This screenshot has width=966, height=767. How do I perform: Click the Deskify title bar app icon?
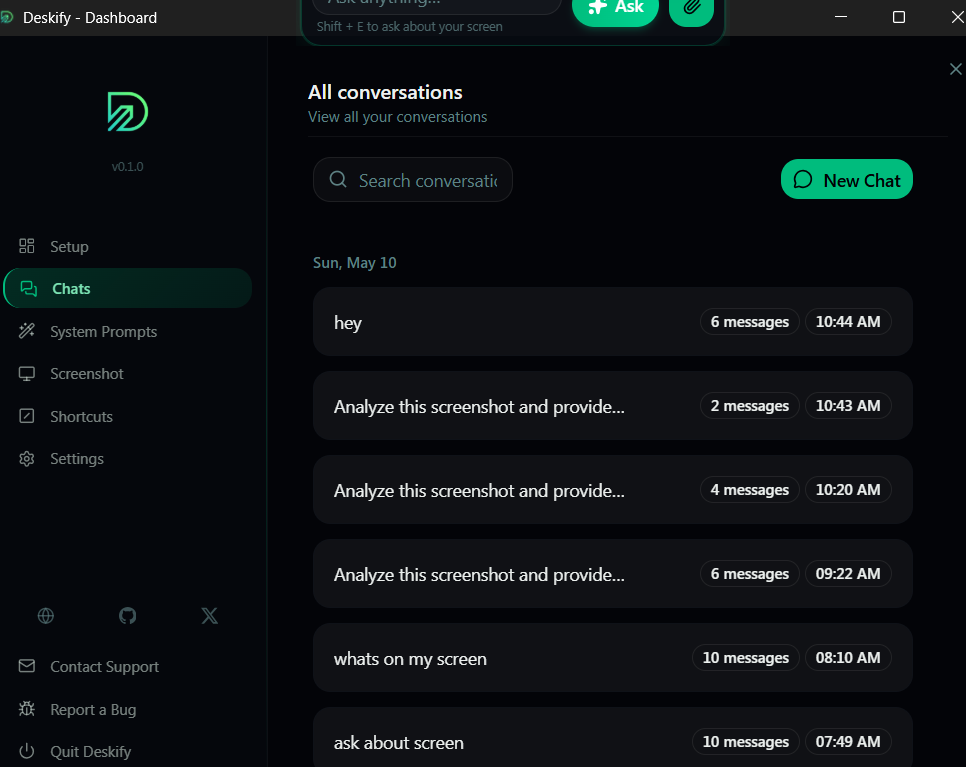(7, 17)
